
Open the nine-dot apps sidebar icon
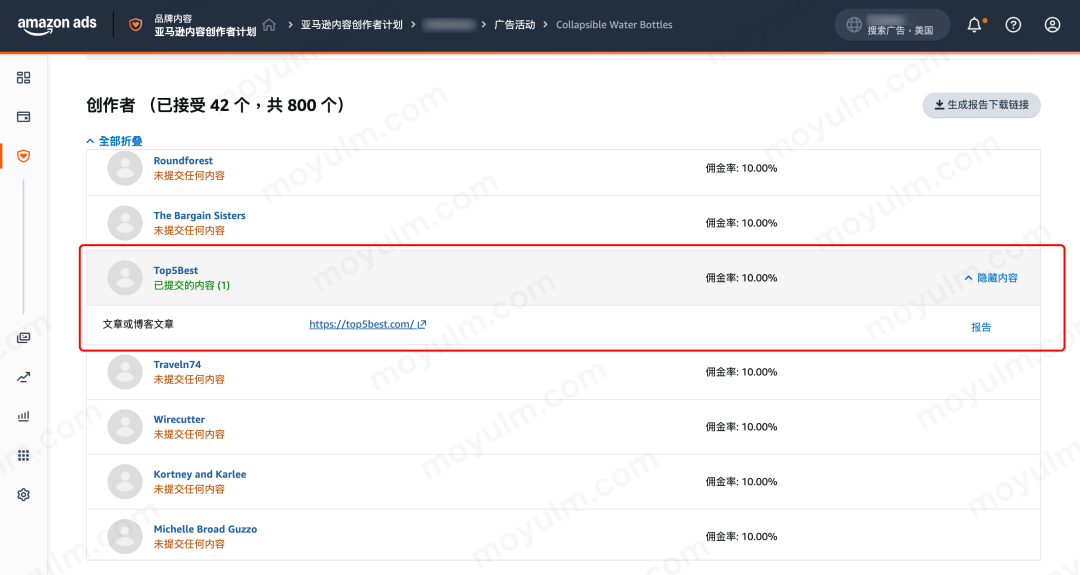tap(23, 456)
